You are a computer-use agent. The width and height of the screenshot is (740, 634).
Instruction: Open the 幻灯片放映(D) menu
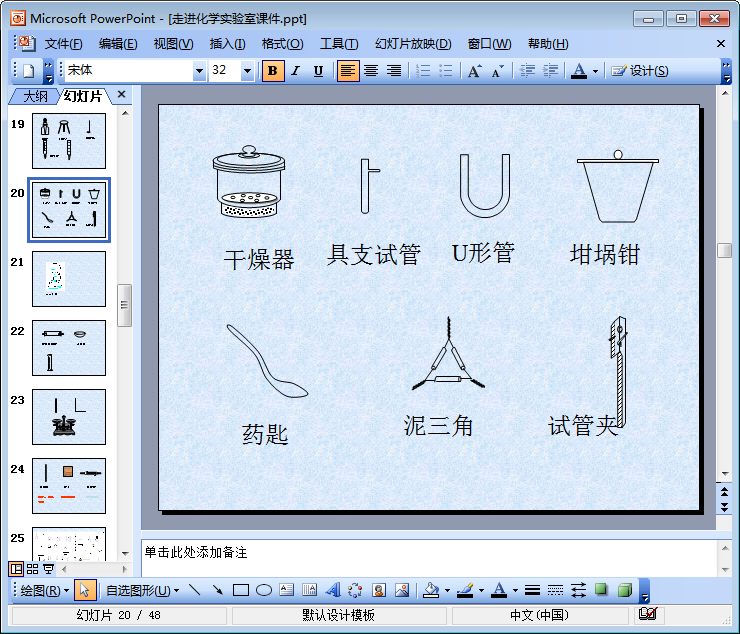point(413,44)
